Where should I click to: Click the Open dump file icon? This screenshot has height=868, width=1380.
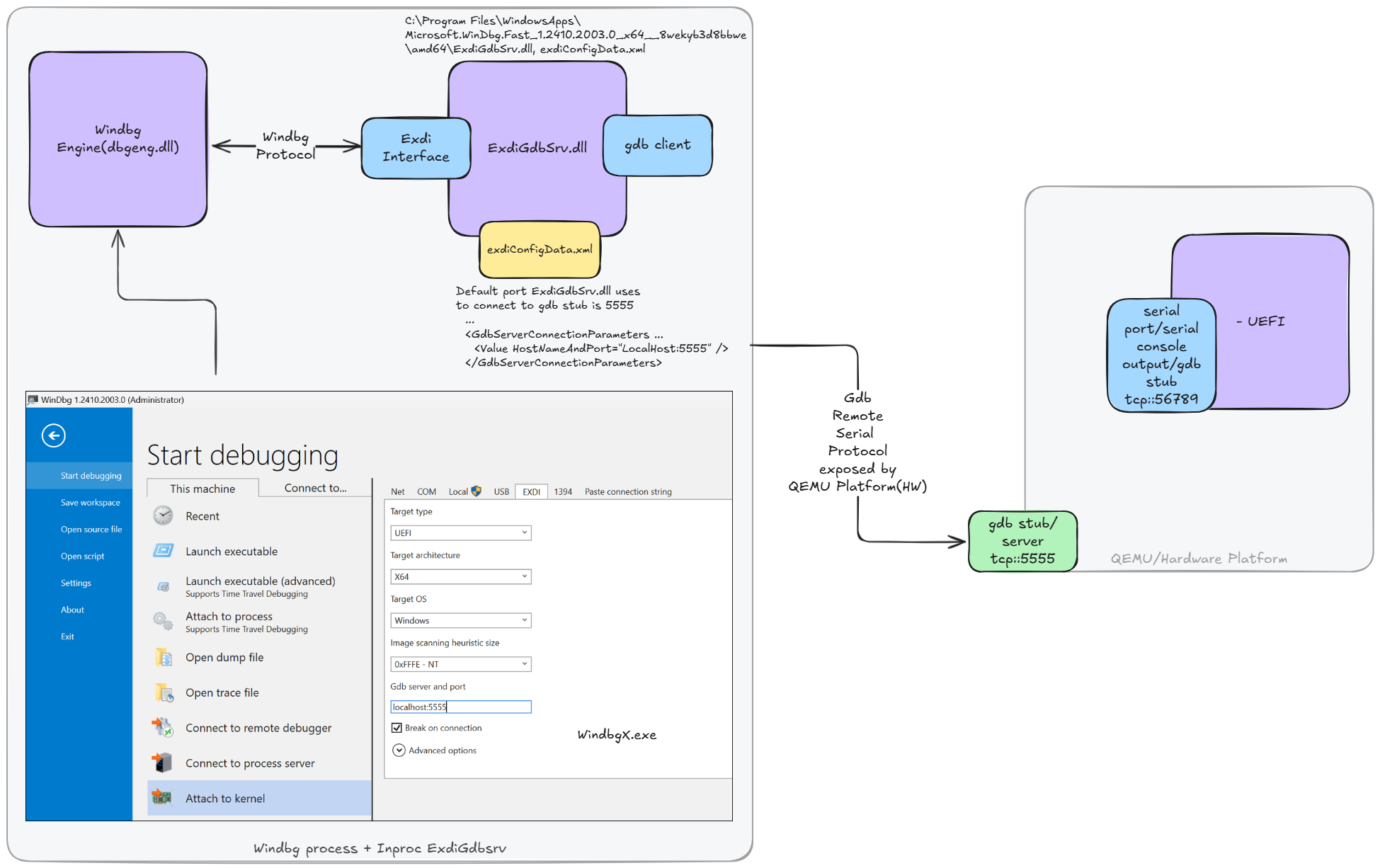click(163, 657)
